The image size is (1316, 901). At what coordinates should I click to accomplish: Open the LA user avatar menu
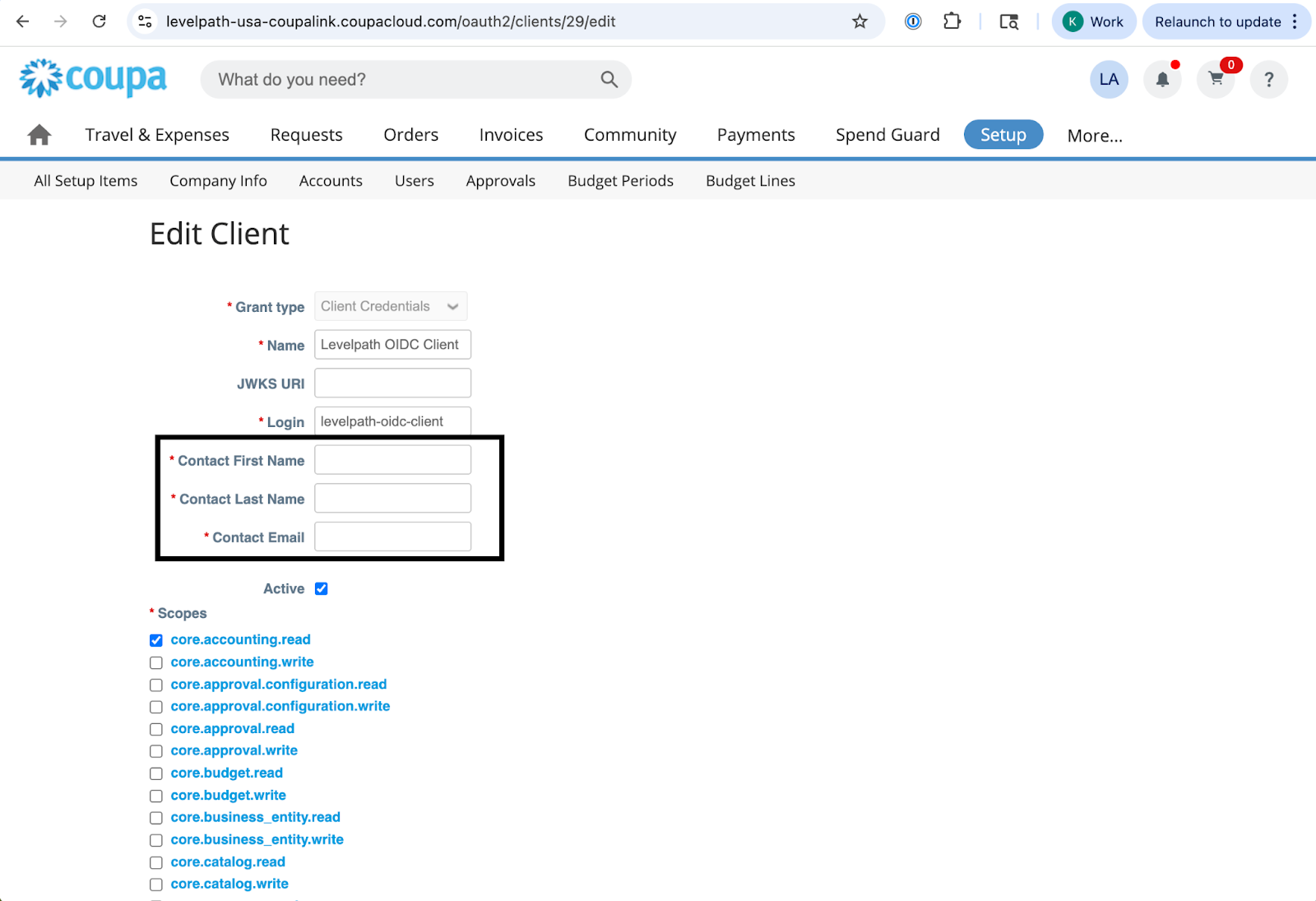click(x=1109, y=80)
